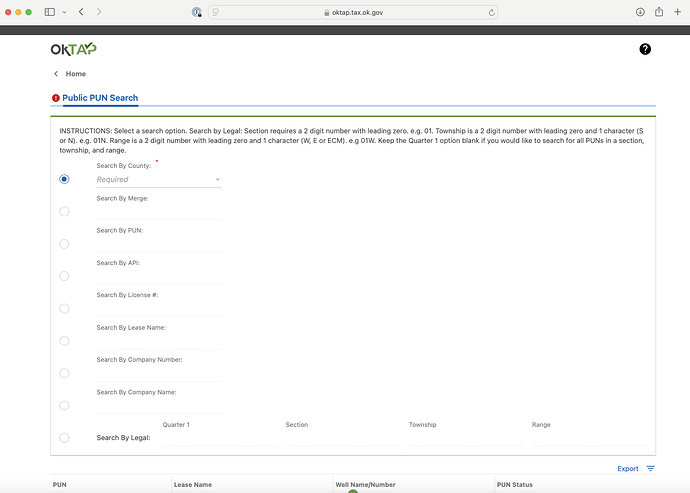
Task: Open the OkTAP help question mark icon
Action: tap(645, 49)
